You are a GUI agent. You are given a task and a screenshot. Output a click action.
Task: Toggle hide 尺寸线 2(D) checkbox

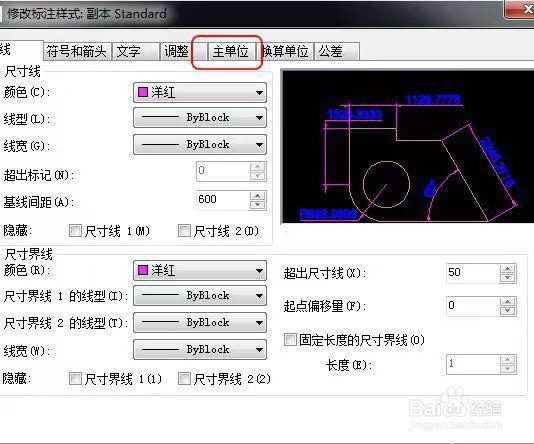(184, 231)
